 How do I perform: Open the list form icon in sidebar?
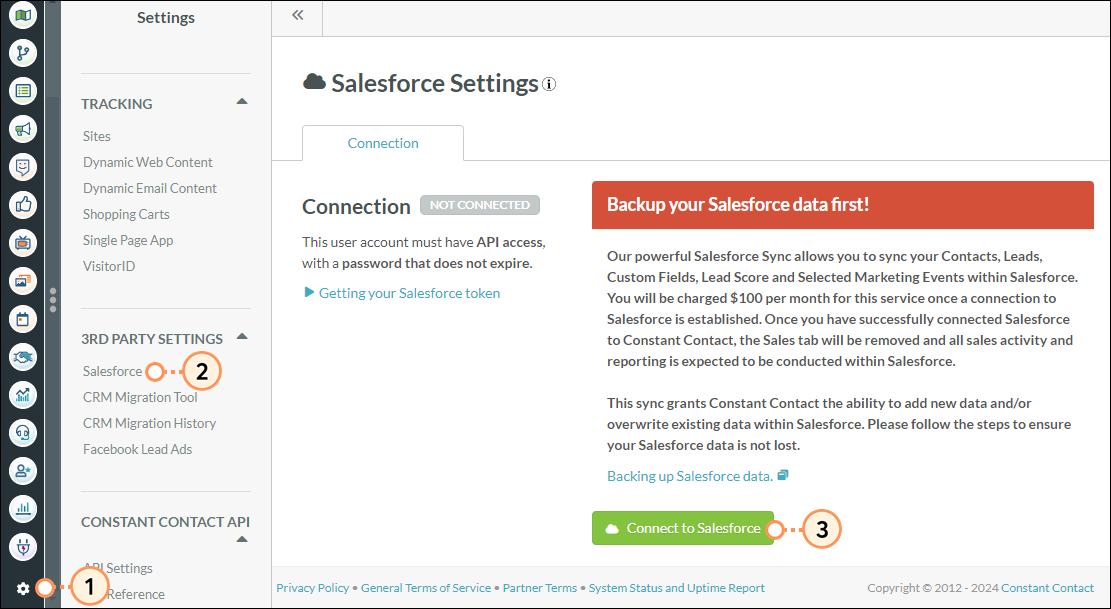tap(23, 91)
